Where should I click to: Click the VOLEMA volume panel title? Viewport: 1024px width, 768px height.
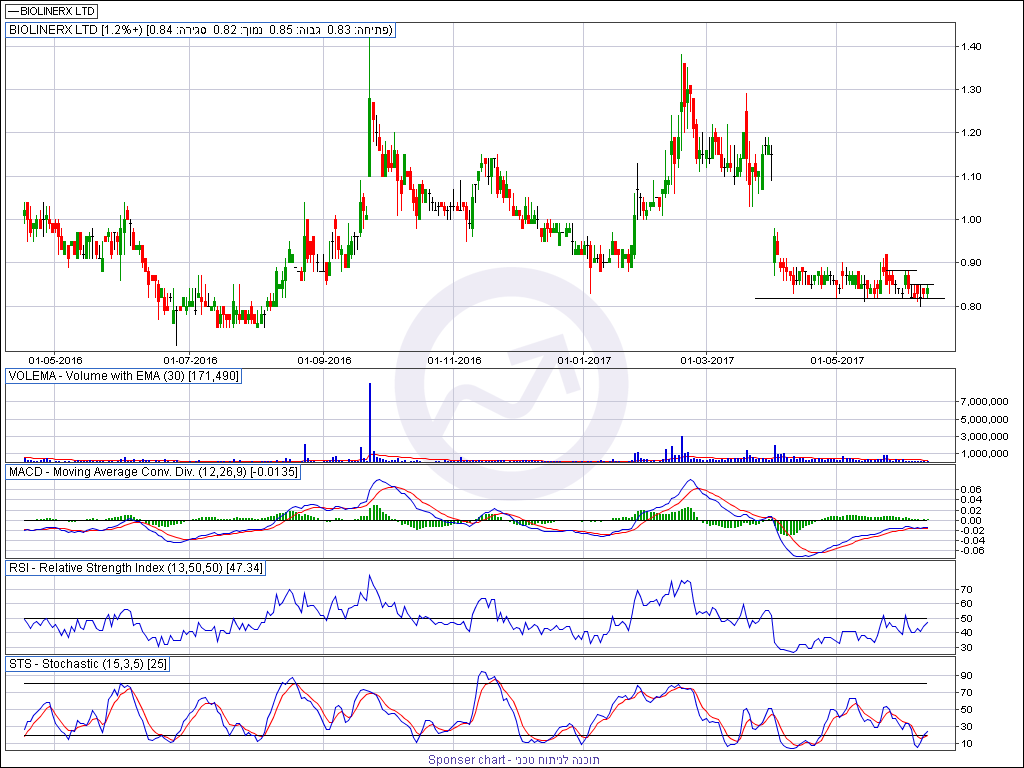123,376
